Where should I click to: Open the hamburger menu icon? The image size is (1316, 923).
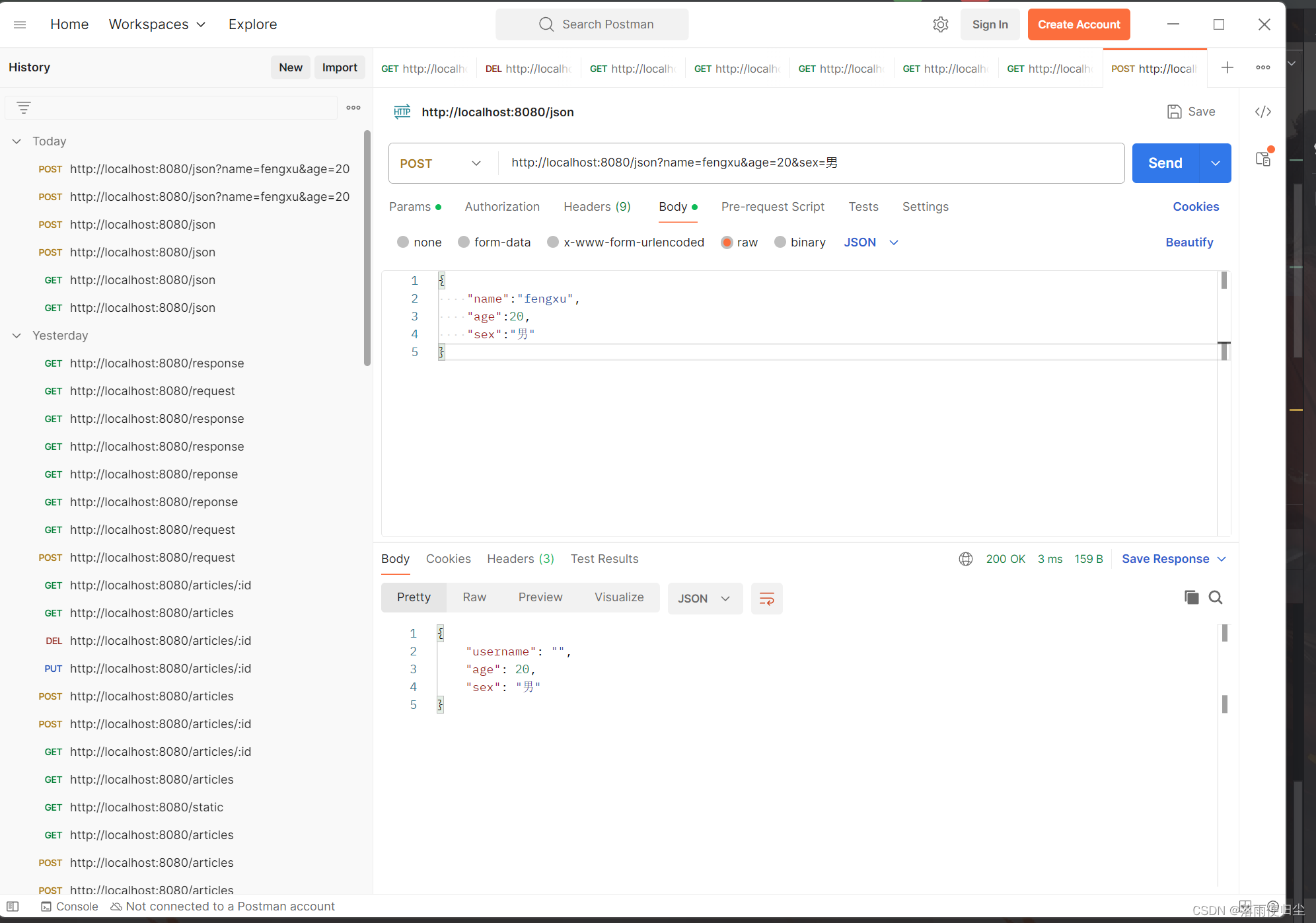(20, 24)
